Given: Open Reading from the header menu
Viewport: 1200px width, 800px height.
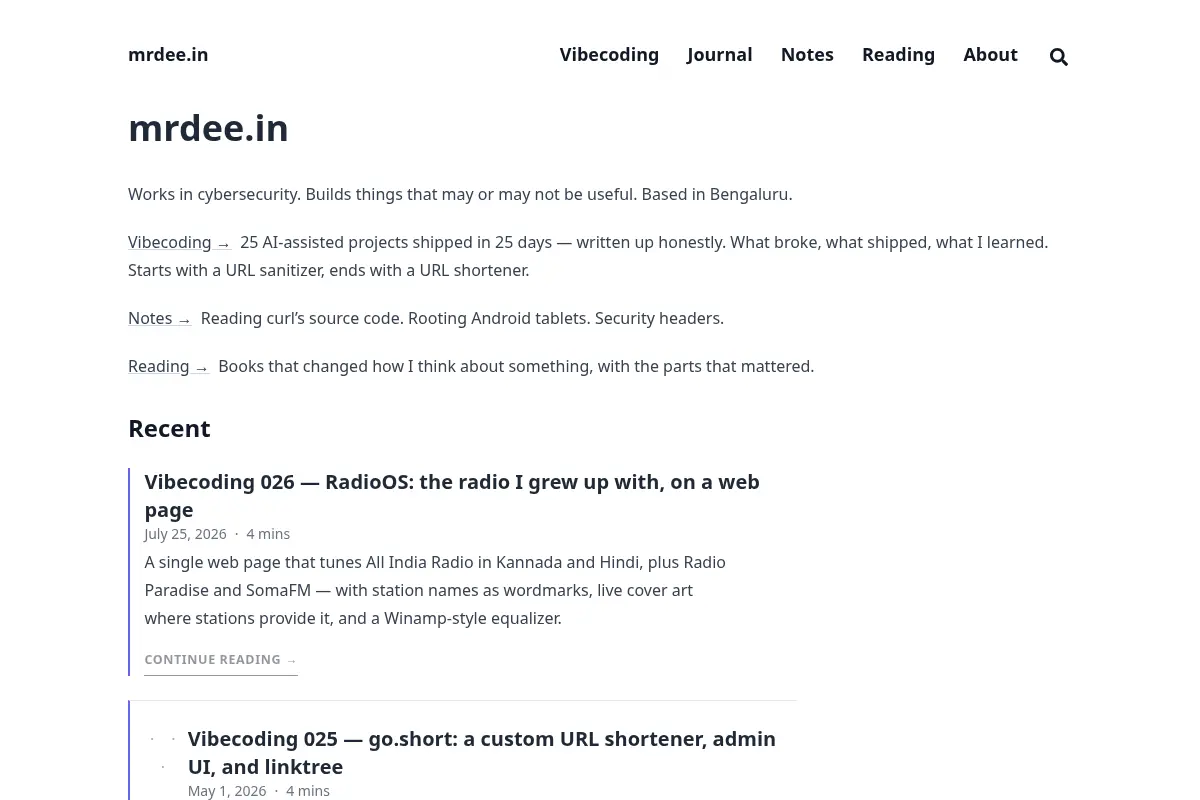Looking at the screenshot, I should tap(898, 55).
